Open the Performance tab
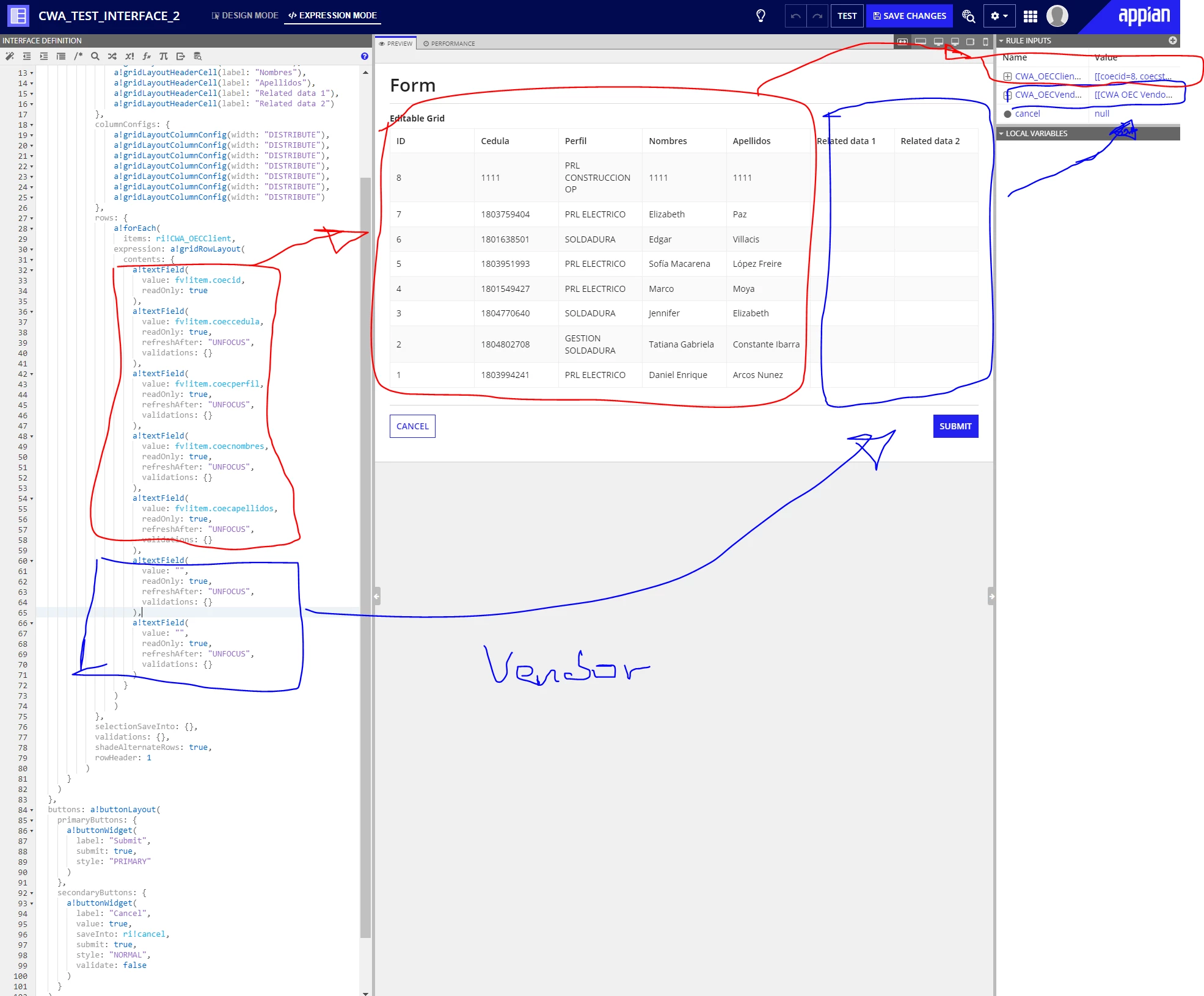This screenshot has height=996, width=1204. (449, 43)
